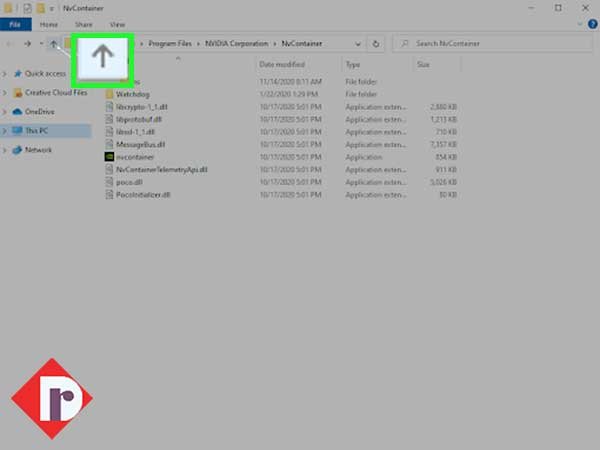Select file name NvContainerTelemetryApi.dll
600x450 pixels.
tap(161, 170)
